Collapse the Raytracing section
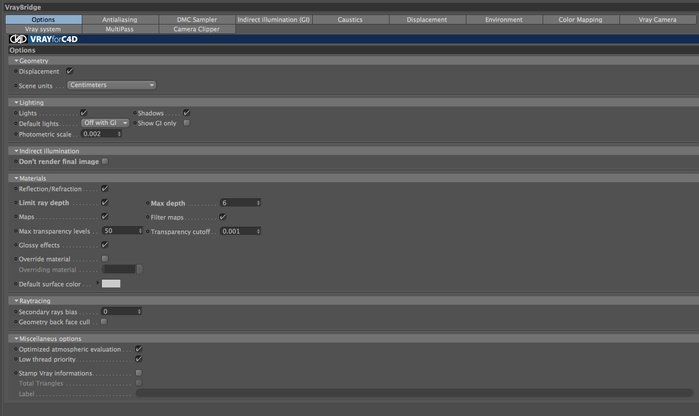699x416 pixels. point(16,301)
